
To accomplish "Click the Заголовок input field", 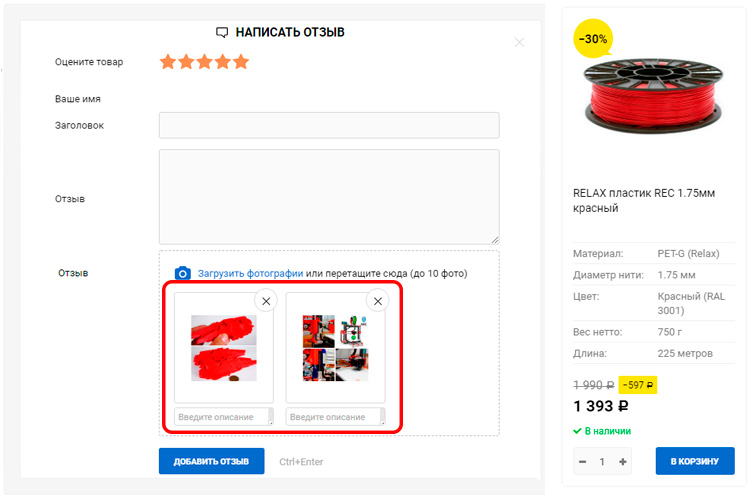I will [x=329, y=125].
